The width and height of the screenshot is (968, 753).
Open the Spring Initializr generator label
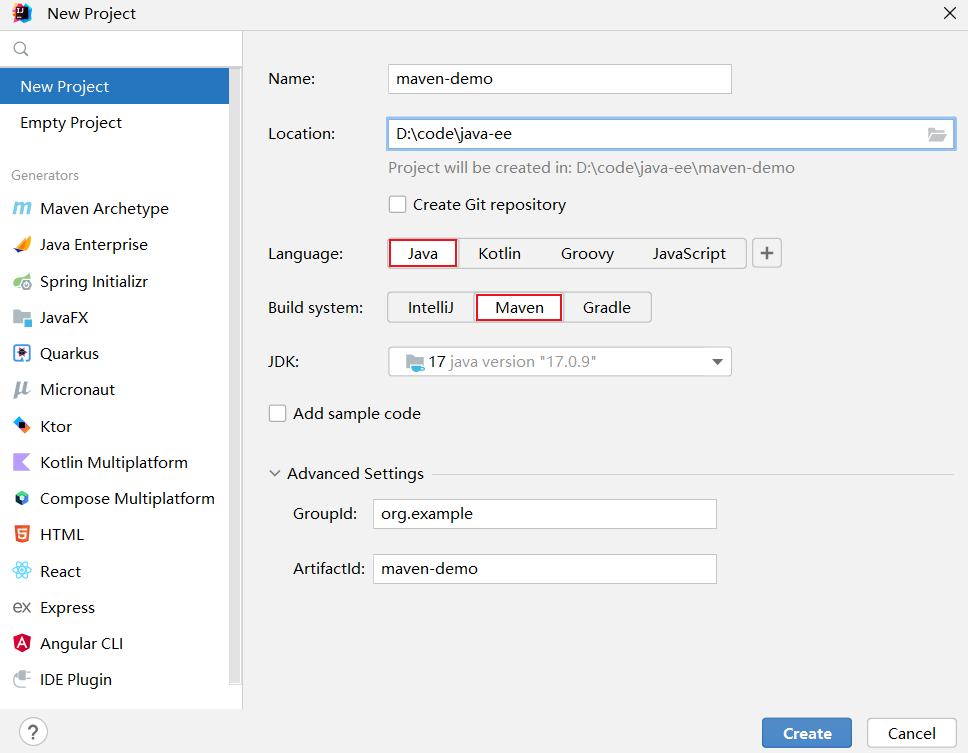pyautogui.click(x=94, y=281)
